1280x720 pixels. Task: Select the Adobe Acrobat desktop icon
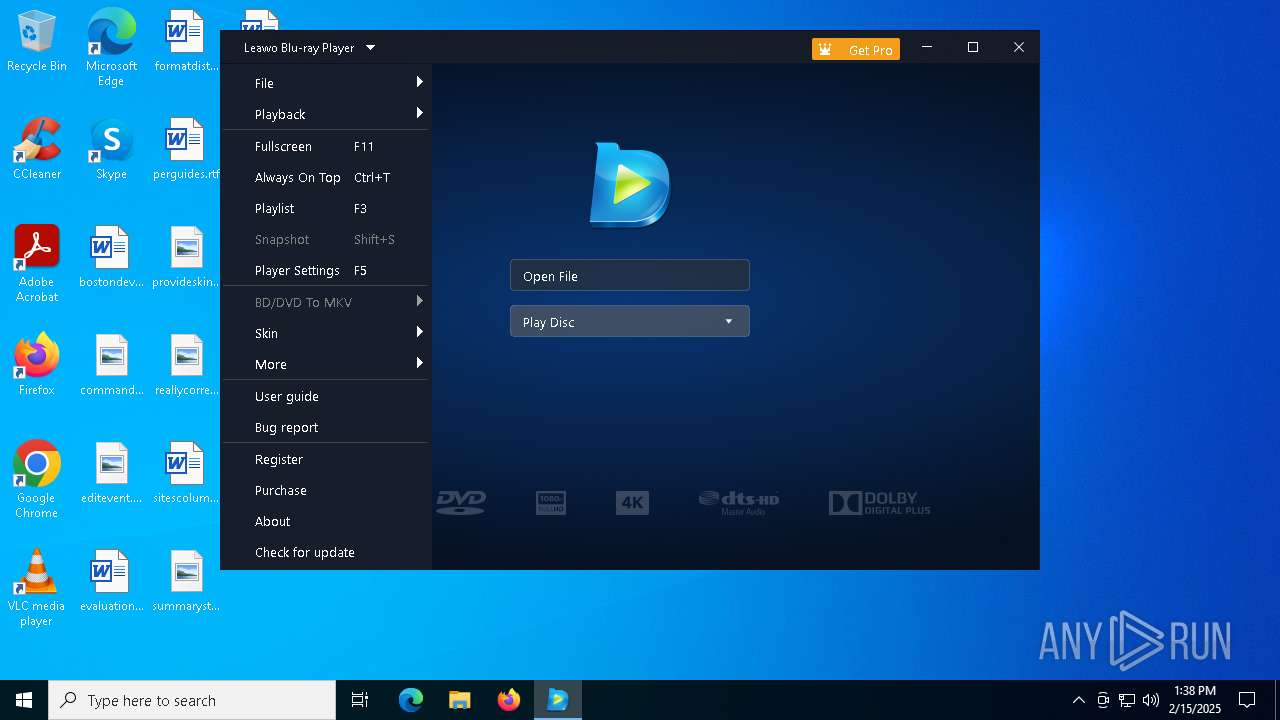click(x=37, y=263)
